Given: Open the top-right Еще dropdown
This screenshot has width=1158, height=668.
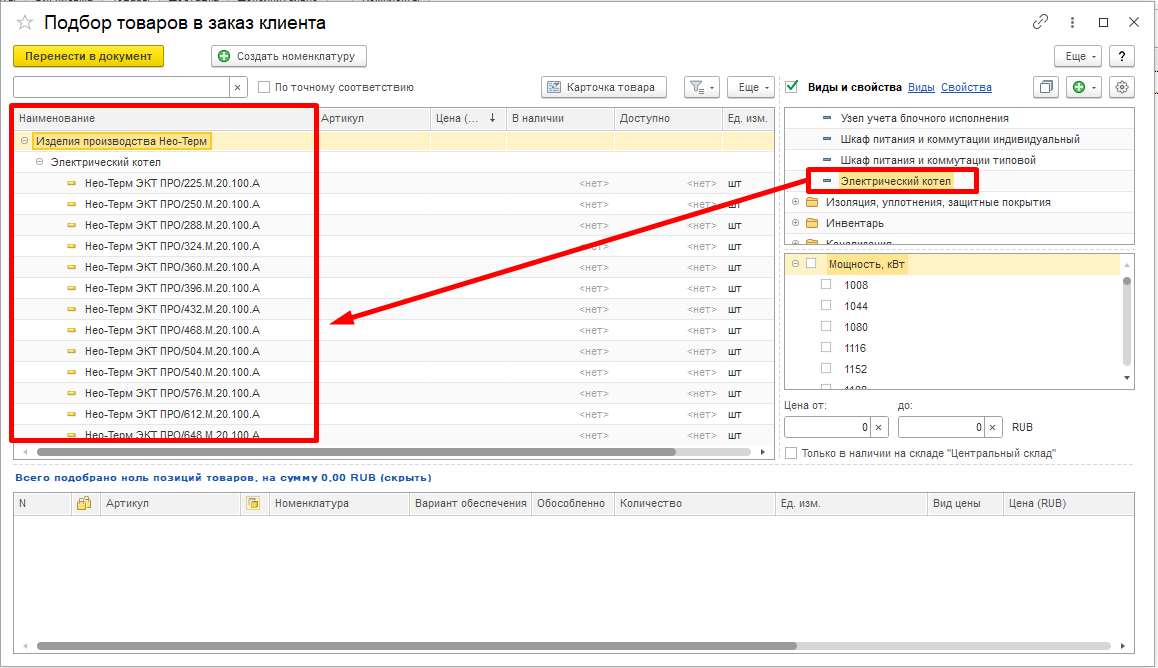Looking at the screenshot, I should [1078, 56].
